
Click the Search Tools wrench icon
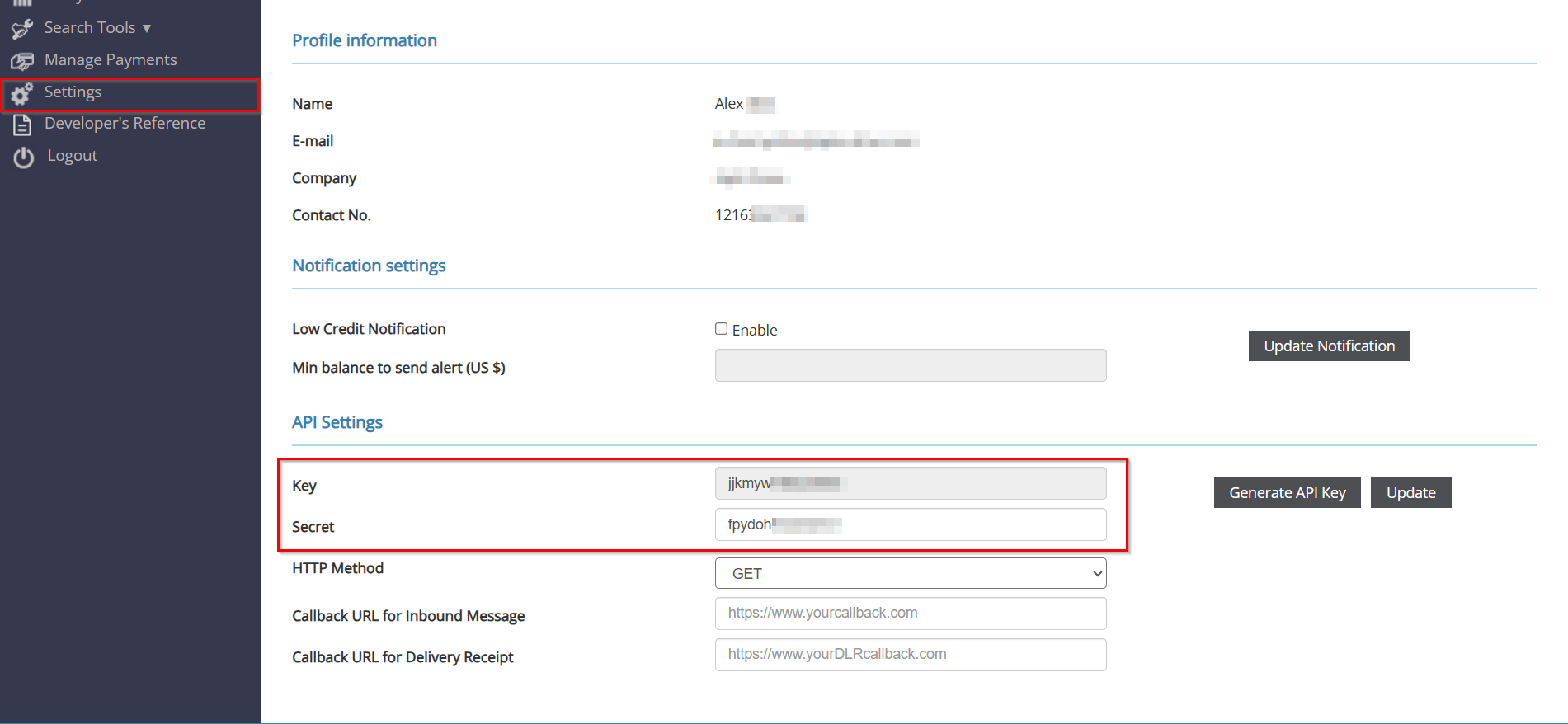[22, 29]
